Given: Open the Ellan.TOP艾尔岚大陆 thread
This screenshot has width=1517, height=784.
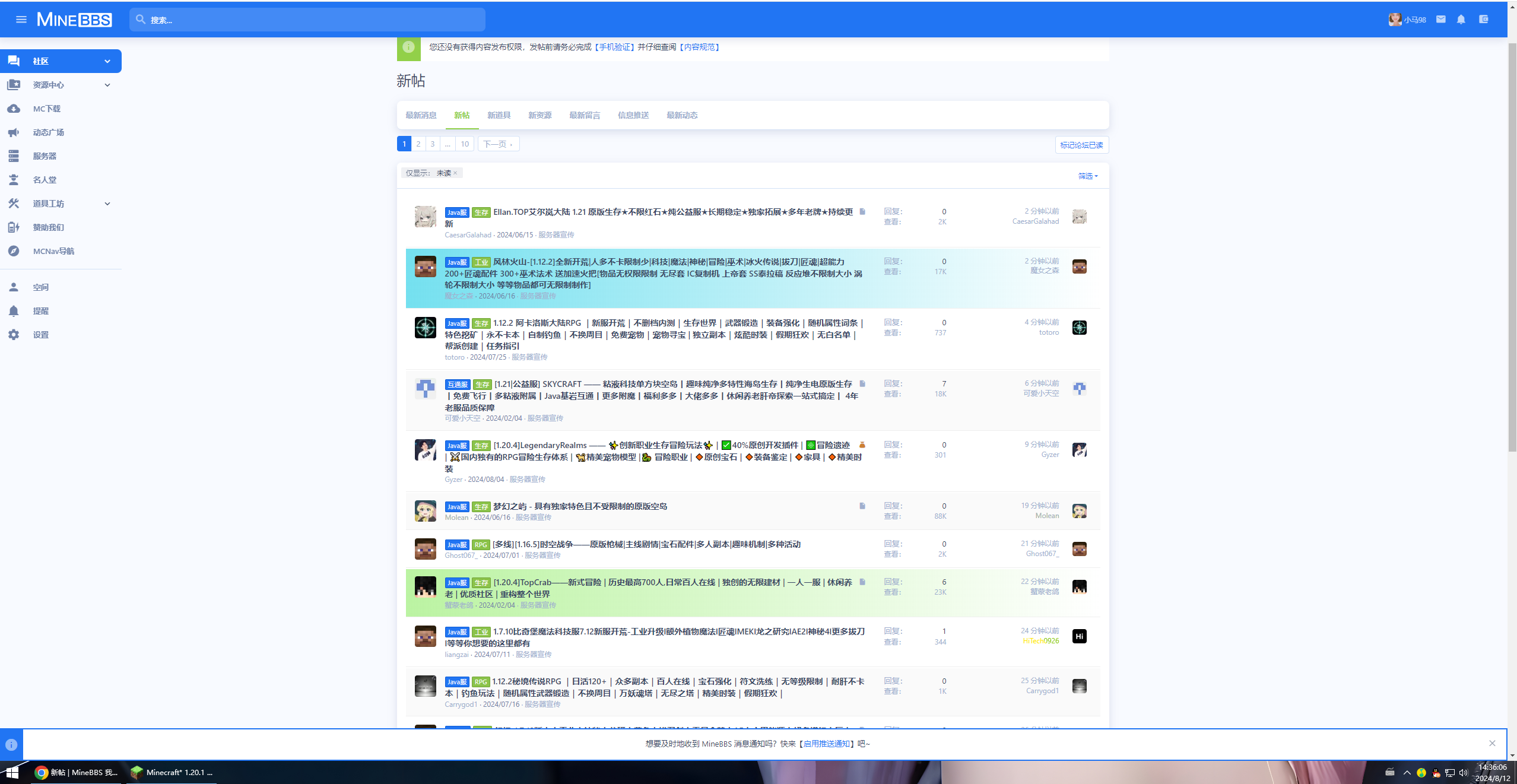Looking at the screenshot, I should (649, 218).
